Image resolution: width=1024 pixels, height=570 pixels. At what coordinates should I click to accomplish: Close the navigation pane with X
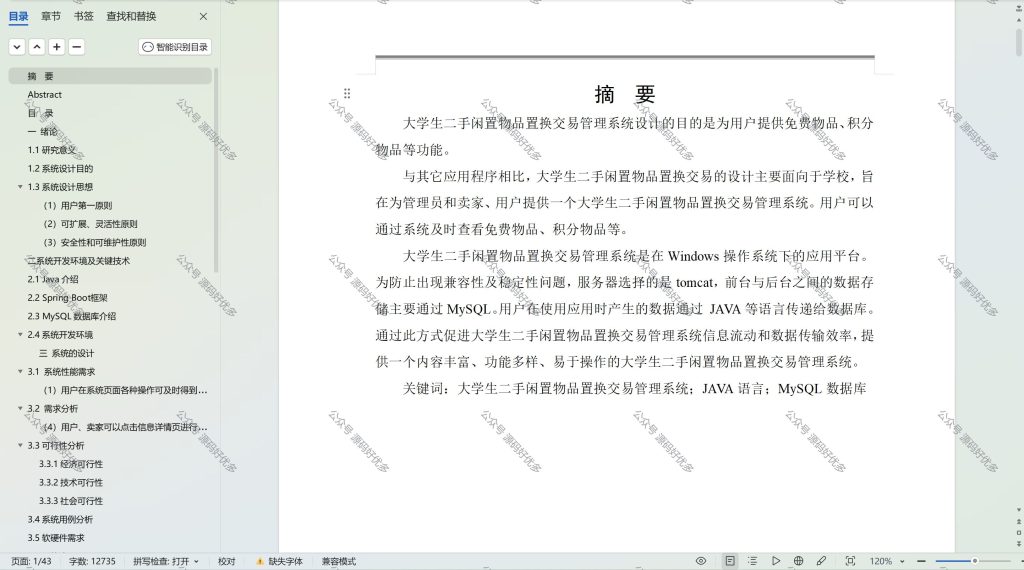coord(203,16)
